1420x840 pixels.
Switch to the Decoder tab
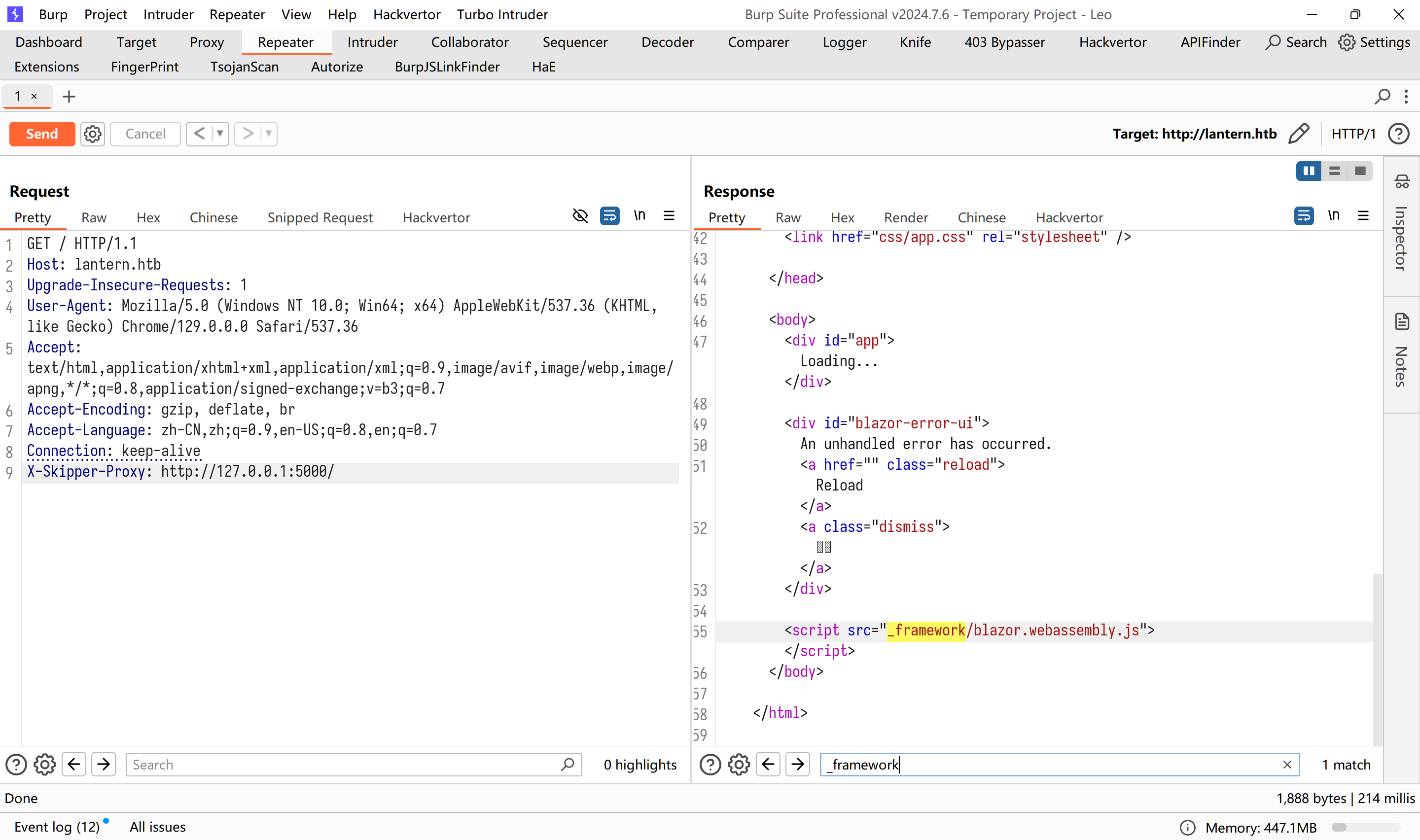(667, 42)
